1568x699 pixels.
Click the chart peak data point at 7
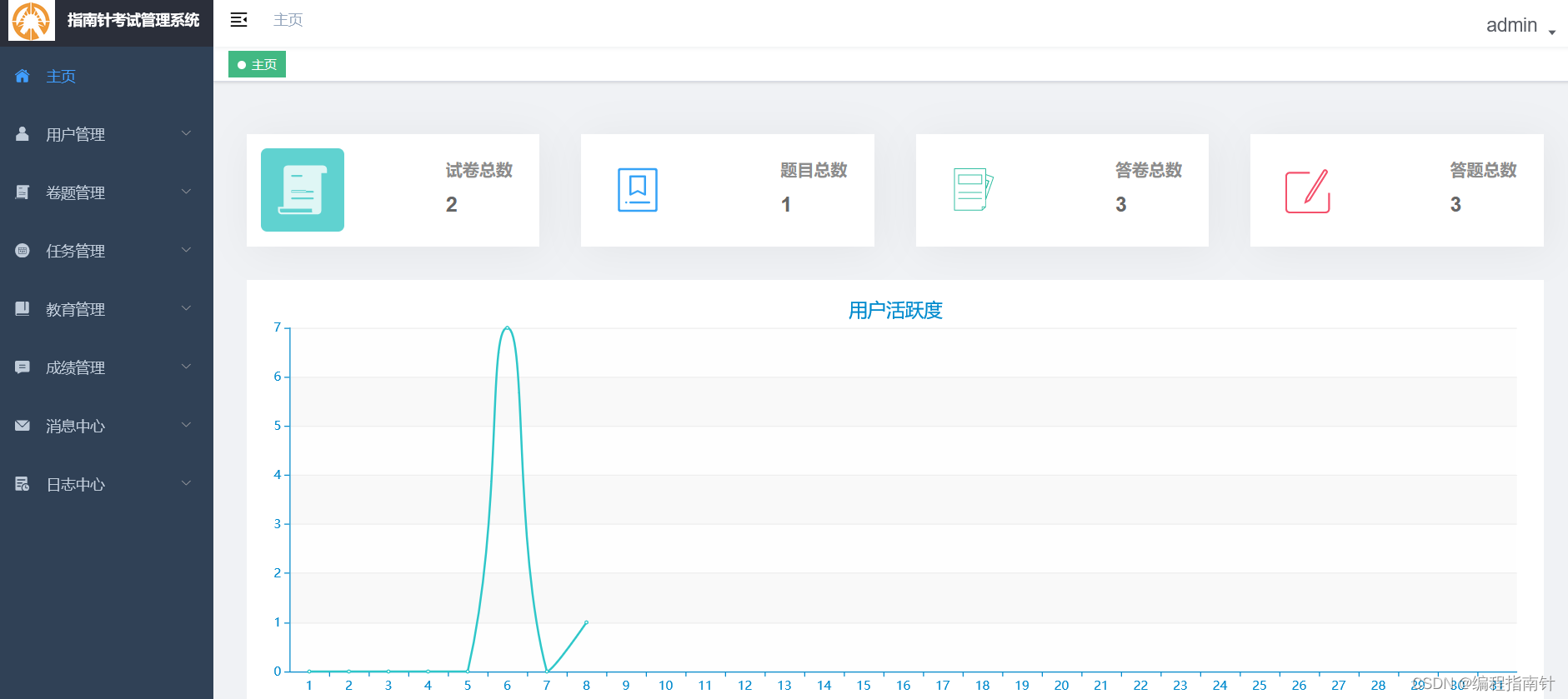[x=507, y=328]
